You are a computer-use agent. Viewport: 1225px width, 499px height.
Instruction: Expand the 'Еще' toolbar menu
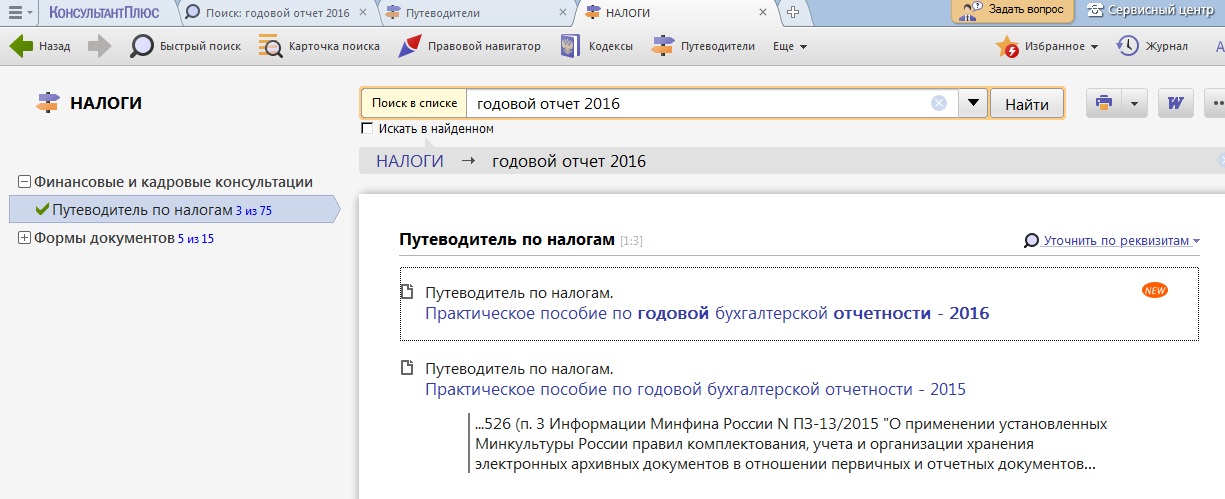pos(790,46)
